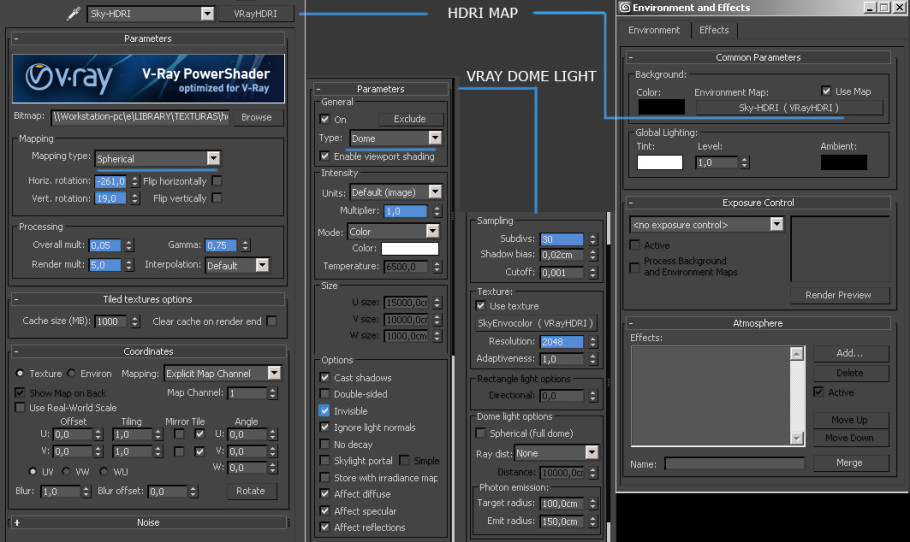This screenshot has height=542, width=910.
Task: Adjust Cache size (MB) spinner
Action: 135,321
